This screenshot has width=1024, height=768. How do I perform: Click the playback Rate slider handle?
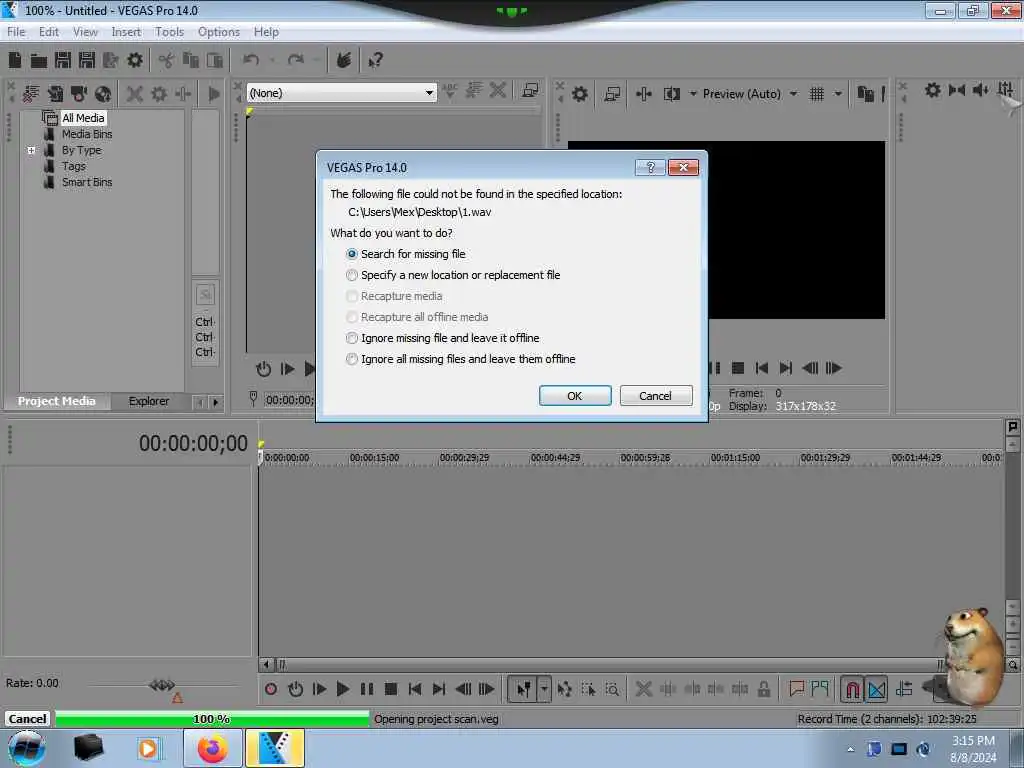coord(161,684)
